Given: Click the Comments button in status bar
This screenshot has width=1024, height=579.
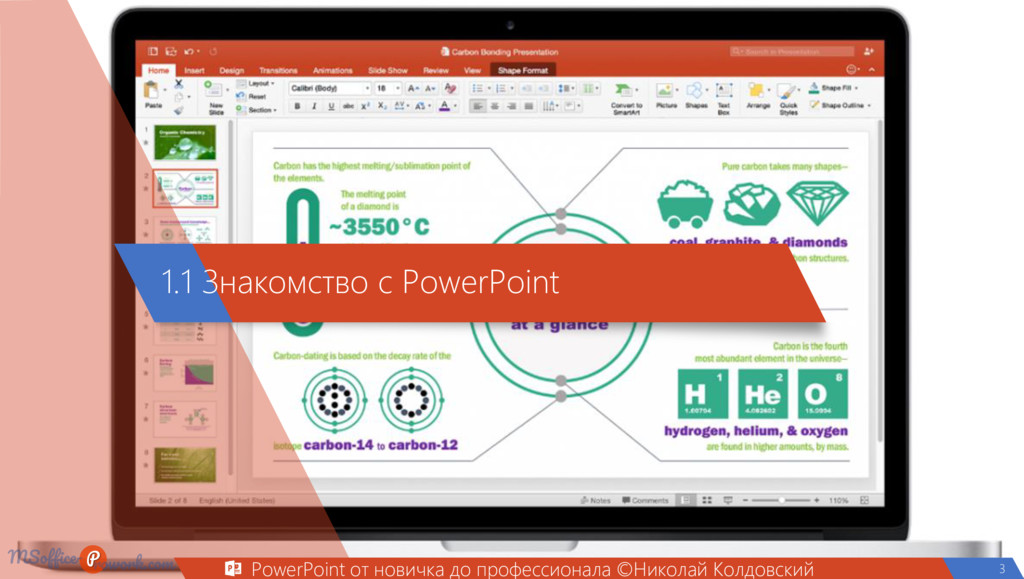Looking at the screenshot, I should click(645, 500).
